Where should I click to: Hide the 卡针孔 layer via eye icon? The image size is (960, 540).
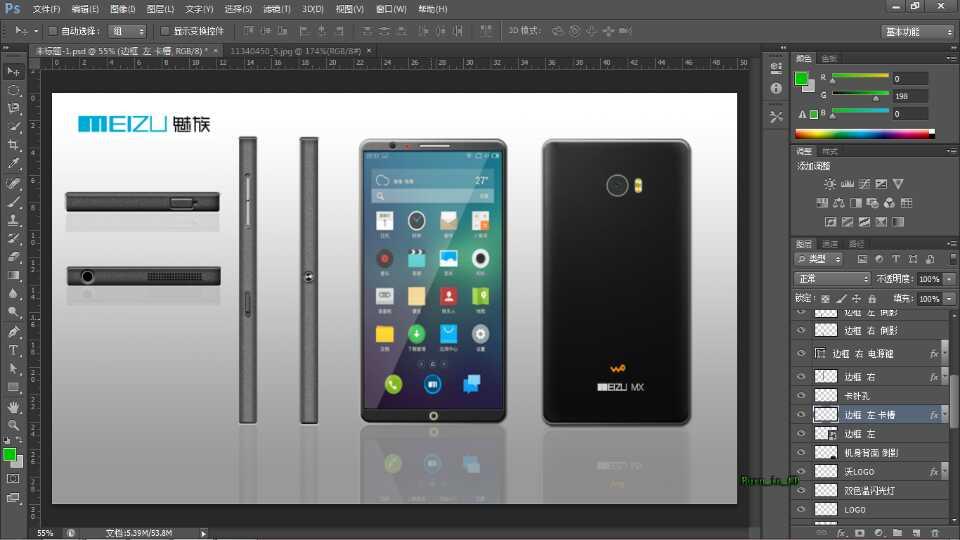(801, 396)
